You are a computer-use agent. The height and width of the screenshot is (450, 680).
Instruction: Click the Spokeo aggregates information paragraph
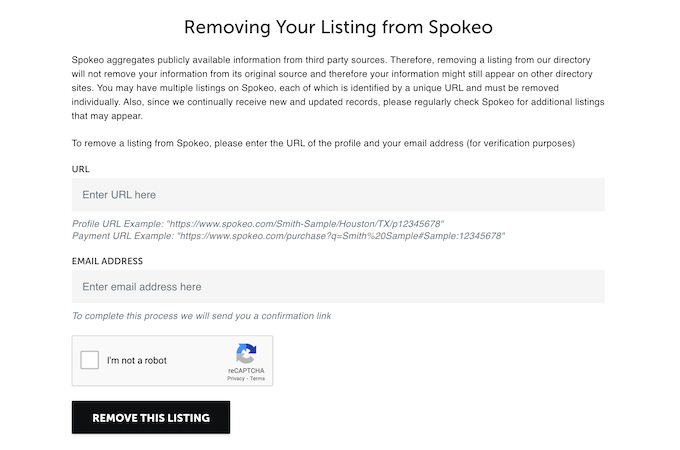[x=338, y=88]
